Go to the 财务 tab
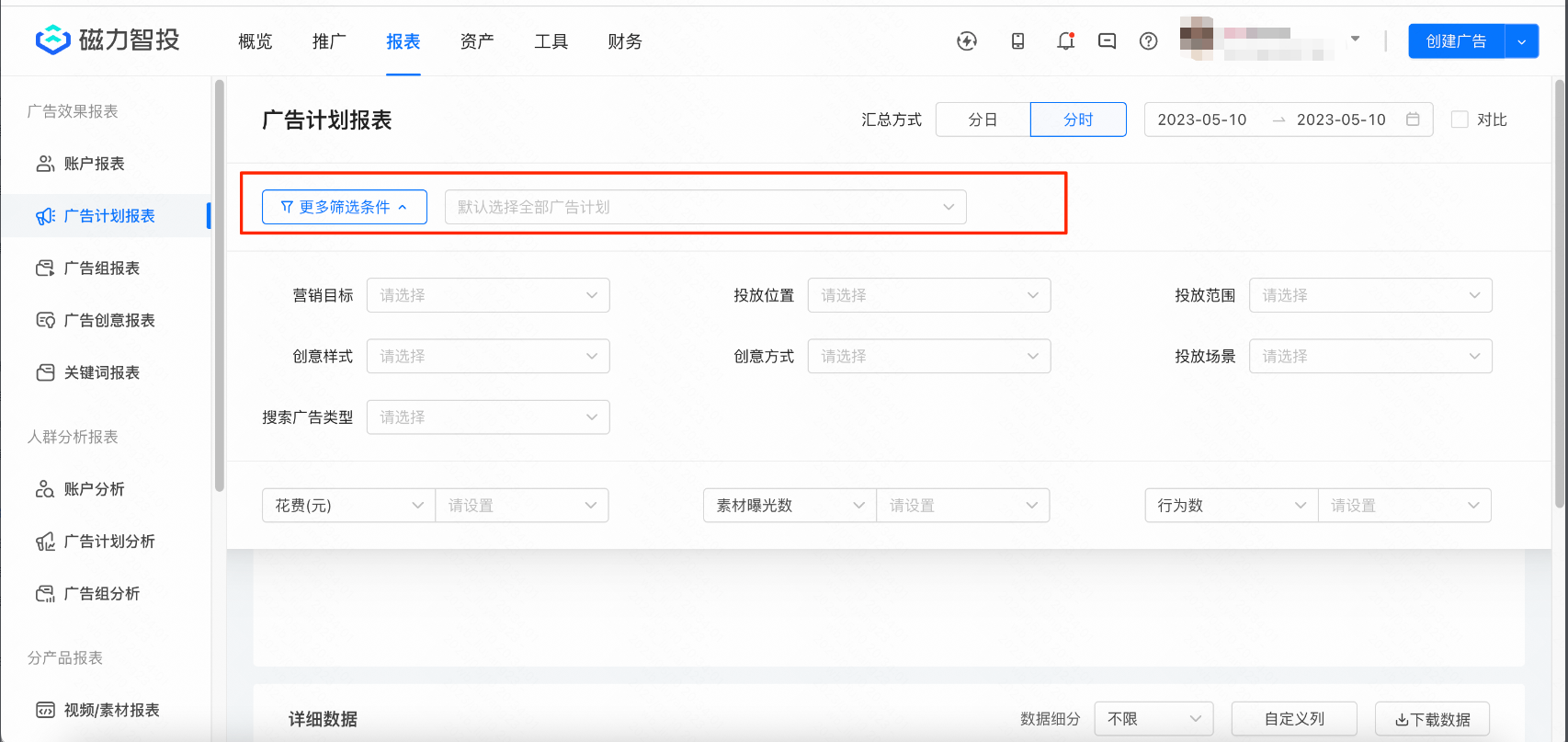 (x=625, y=41)
